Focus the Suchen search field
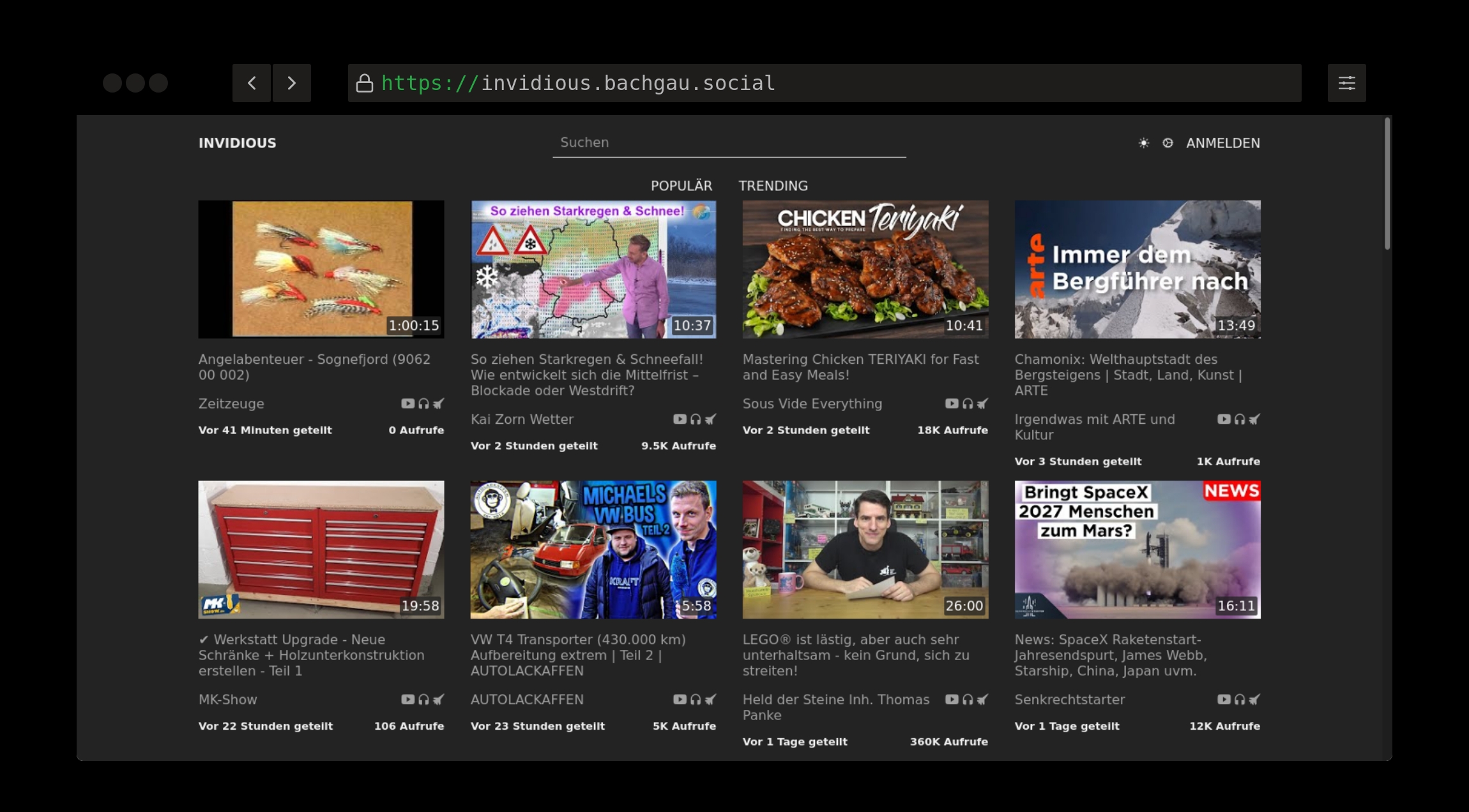The width and height of the screenshot is (1469, 812). coord(729,143)
